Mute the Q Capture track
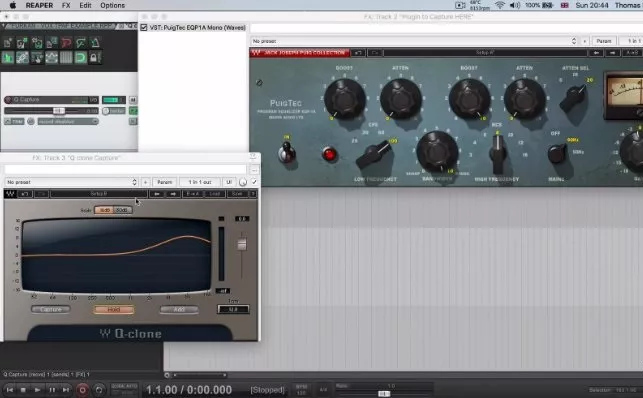This screenshot has height=398, width=643. click(x=133, y=100)
